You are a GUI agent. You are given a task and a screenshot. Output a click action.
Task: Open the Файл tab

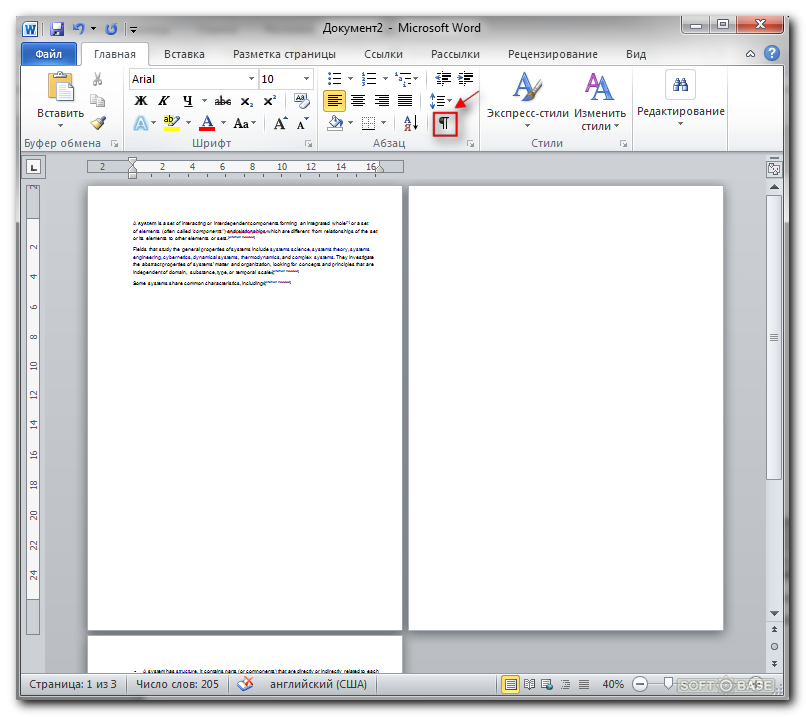(49, 54)
